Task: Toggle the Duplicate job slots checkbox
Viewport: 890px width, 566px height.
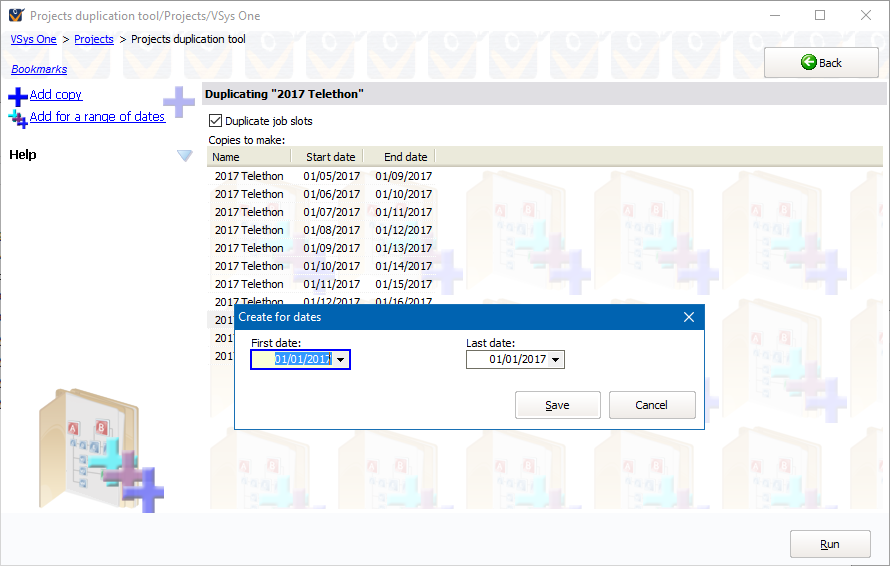Action: [215, 121]
